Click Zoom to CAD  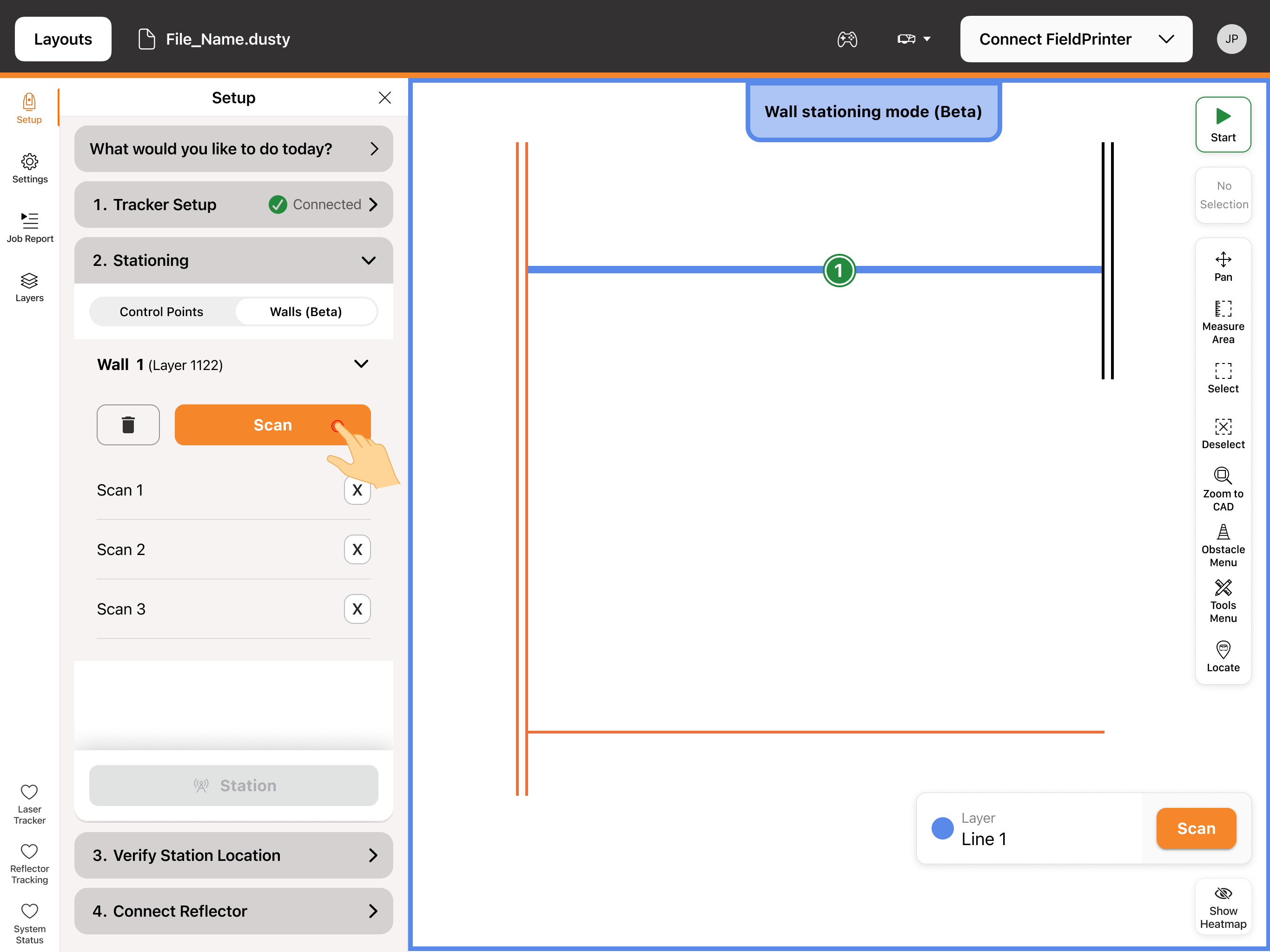1223,489
